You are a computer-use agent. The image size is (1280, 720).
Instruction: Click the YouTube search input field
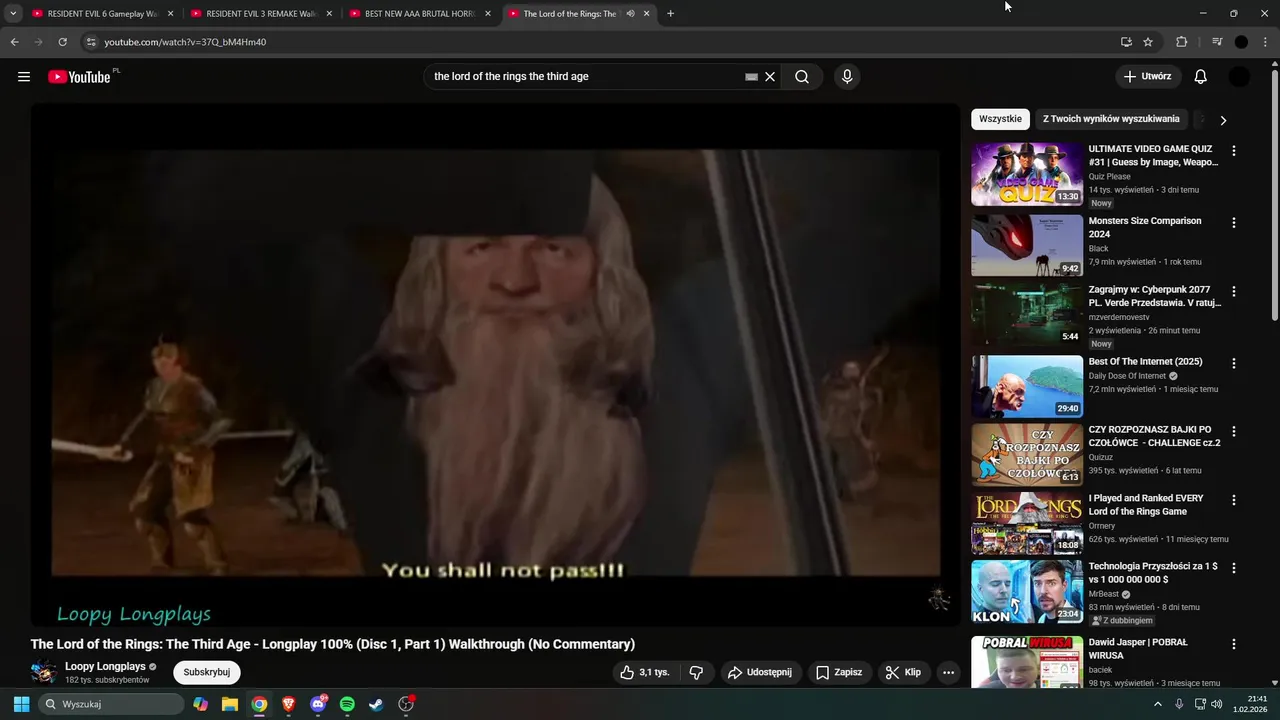pos(585,77)
